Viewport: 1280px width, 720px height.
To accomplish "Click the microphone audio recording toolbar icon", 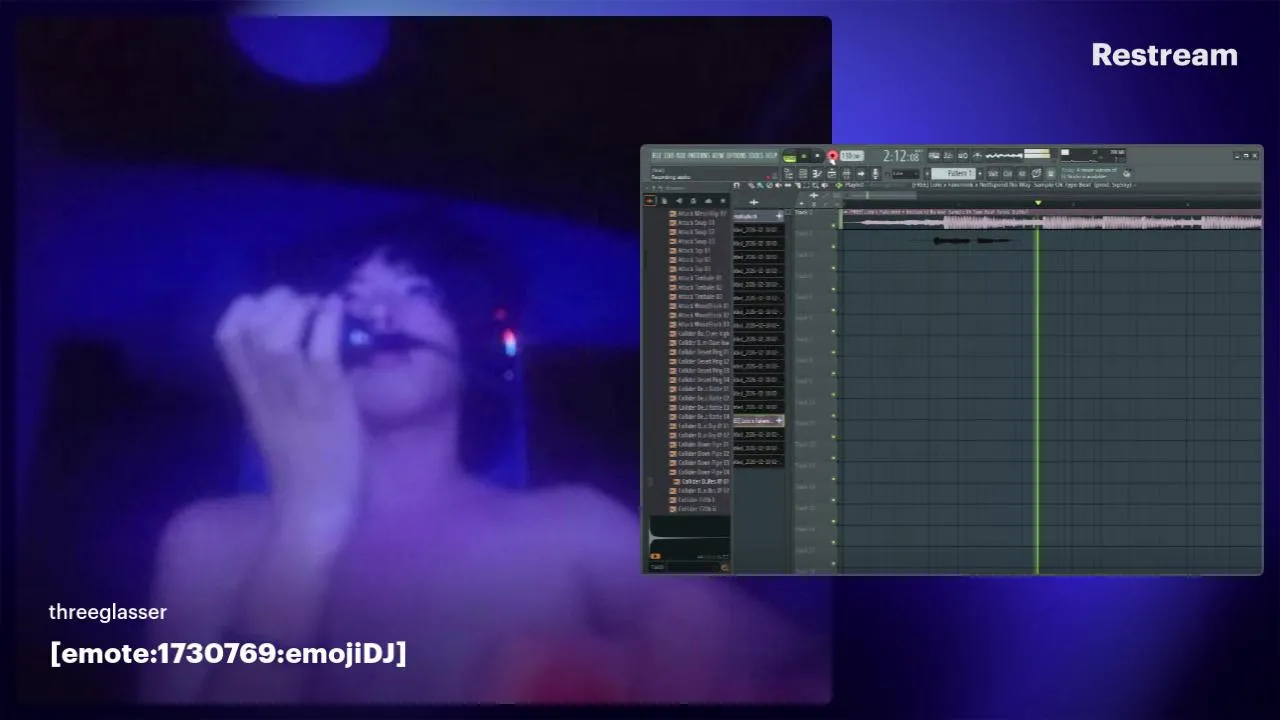I will pos(875,174).
